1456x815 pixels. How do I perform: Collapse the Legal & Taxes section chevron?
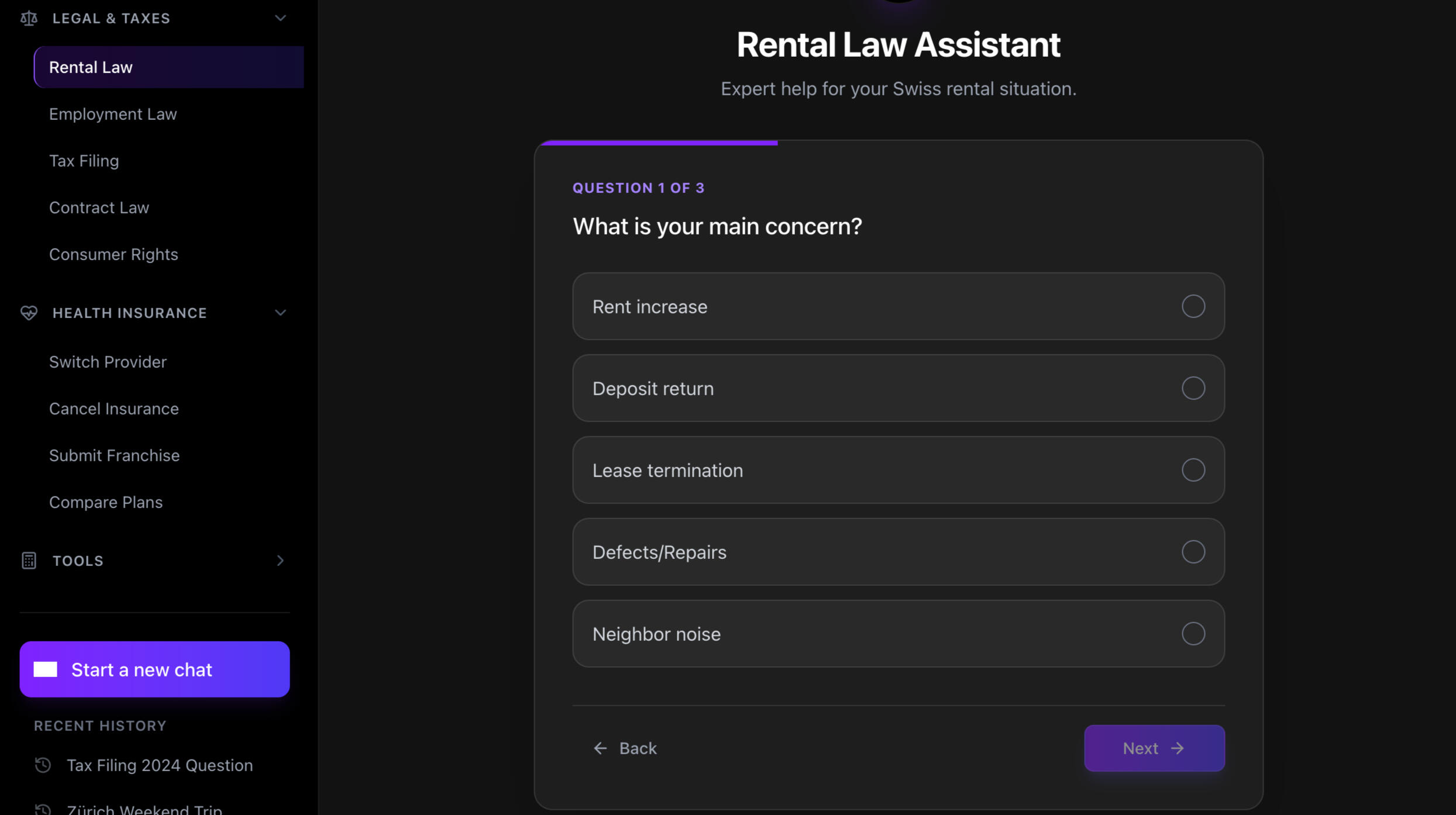click(280, 19)
